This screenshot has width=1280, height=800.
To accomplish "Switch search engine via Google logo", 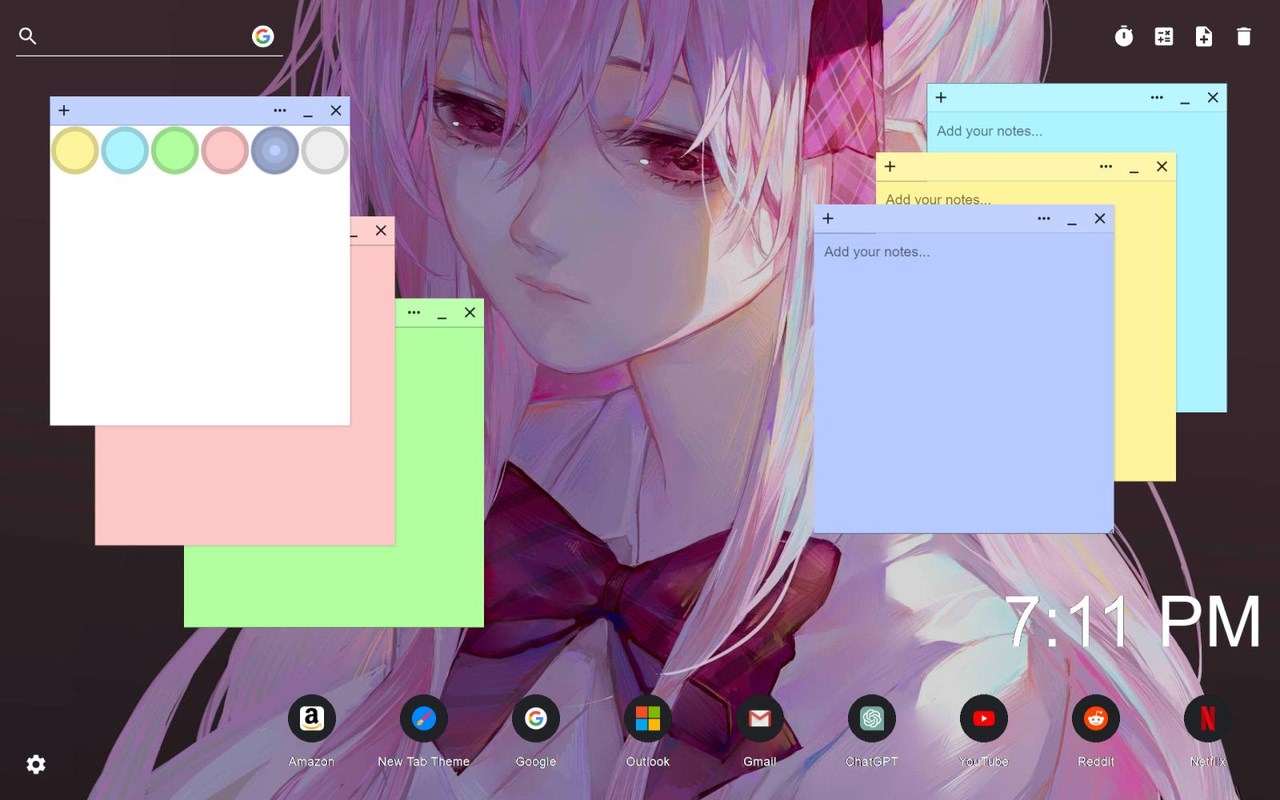I will point(263,36).
